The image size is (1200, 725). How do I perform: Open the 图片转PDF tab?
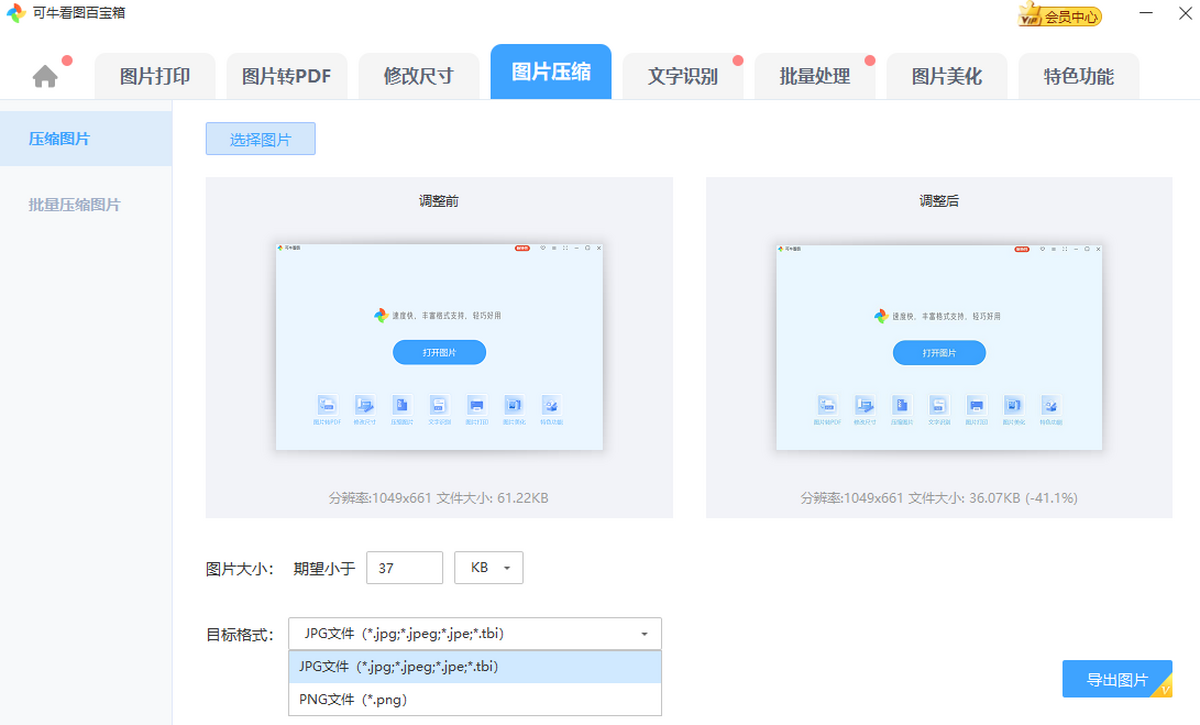click(286, 77)
